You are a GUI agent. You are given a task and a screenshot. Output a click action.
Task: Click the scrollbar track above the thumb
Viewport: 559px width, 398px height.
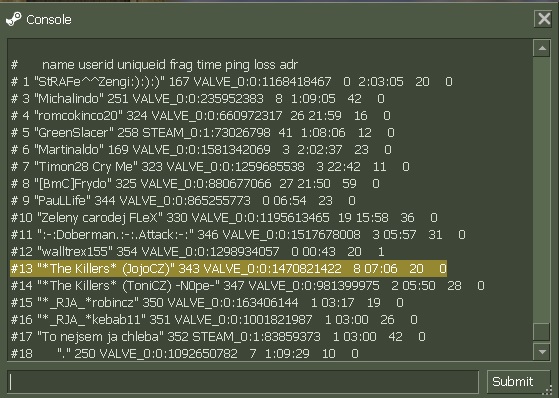point(542,190)
